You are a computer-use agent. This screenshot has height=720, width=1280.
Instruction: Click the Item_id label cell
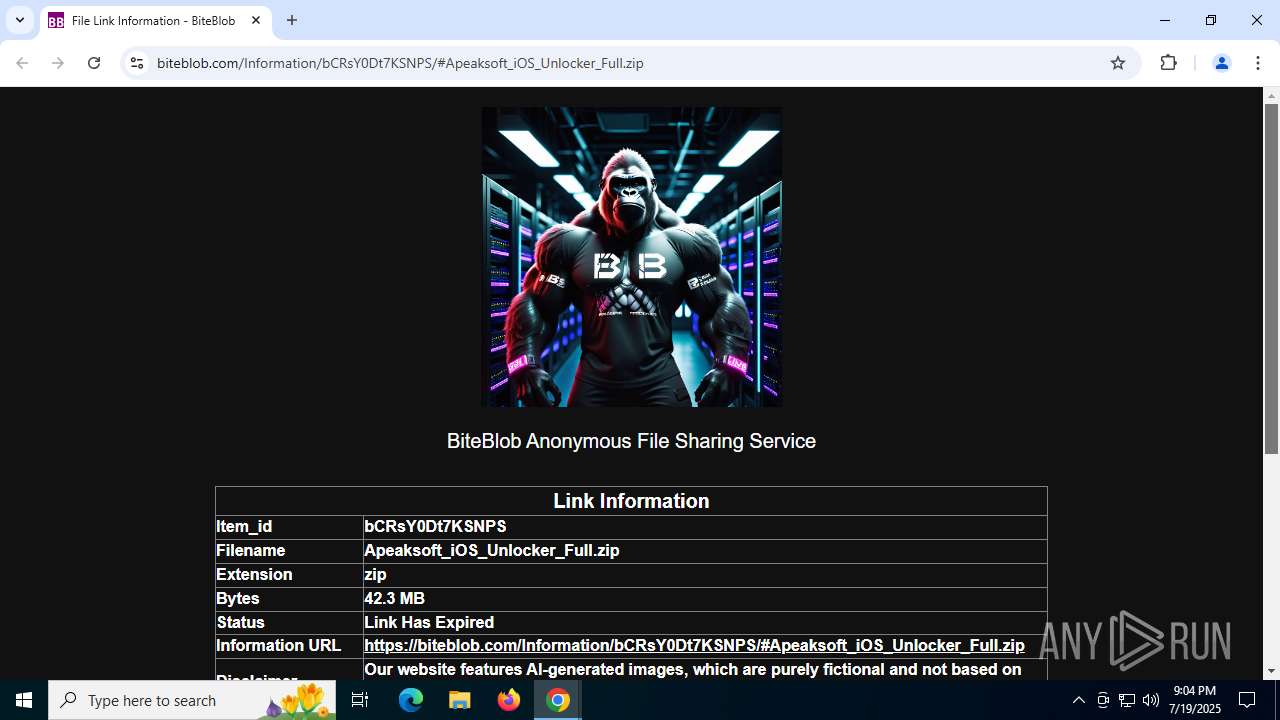289,527
